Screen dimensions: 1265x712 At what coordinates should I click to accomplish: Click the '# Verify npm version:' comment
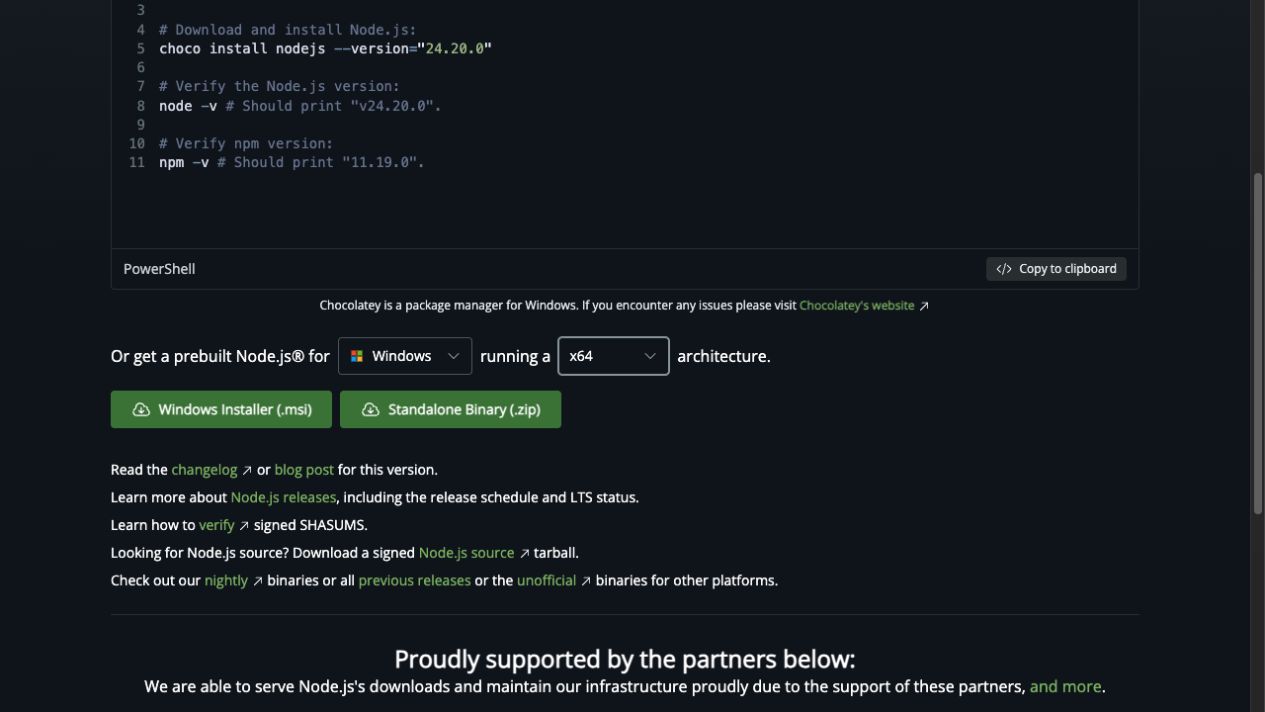tap(245, 144)
